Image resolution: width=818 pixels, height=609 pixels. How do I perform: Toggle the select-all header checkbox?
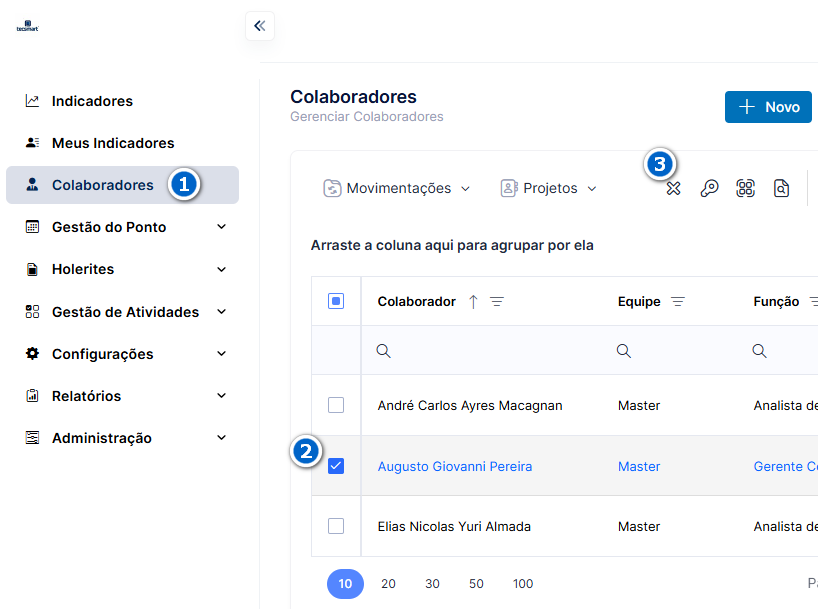point(336,301)
